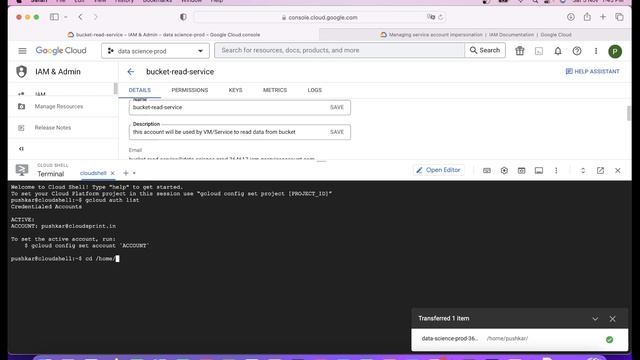Viewport: 640px width, 360px height.
Task: Close the cloudshell terminal tab
Action: tap(113, 173)
